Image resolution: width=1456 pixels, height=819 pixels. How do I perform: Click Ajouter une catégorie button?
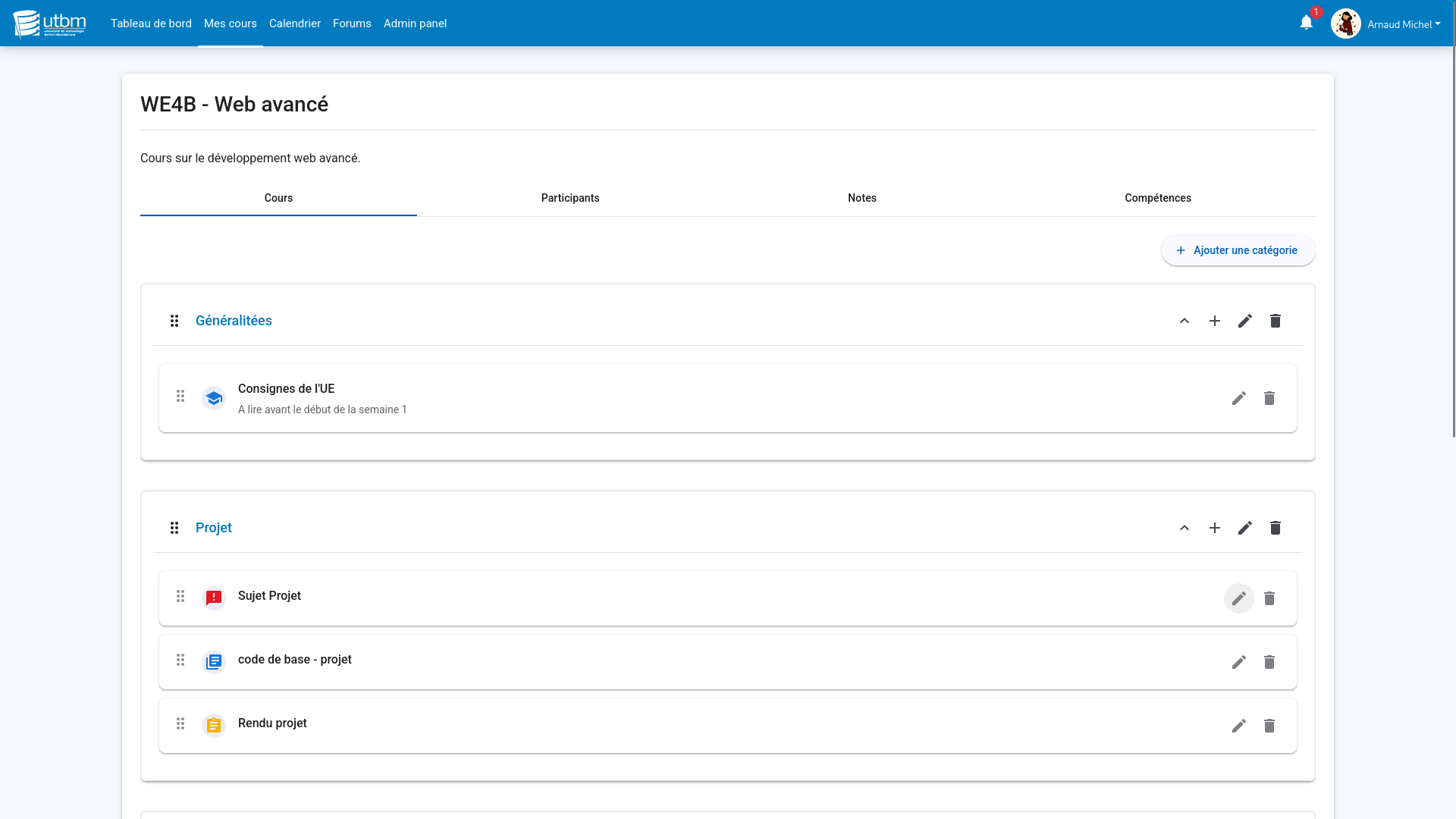[x=1238, y=250]
